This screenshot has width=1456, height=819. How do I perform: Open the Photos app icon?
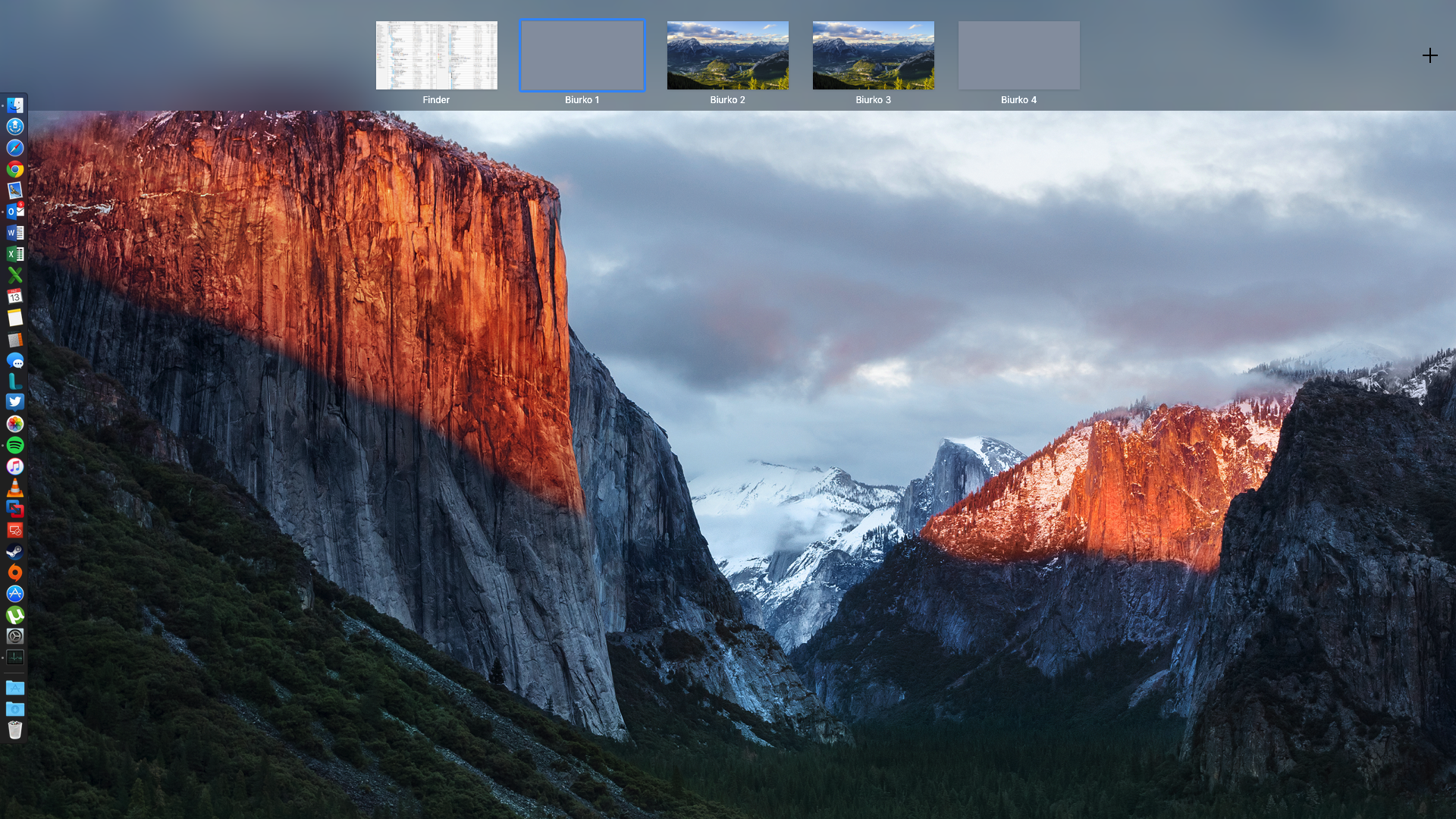coord(15,424)
